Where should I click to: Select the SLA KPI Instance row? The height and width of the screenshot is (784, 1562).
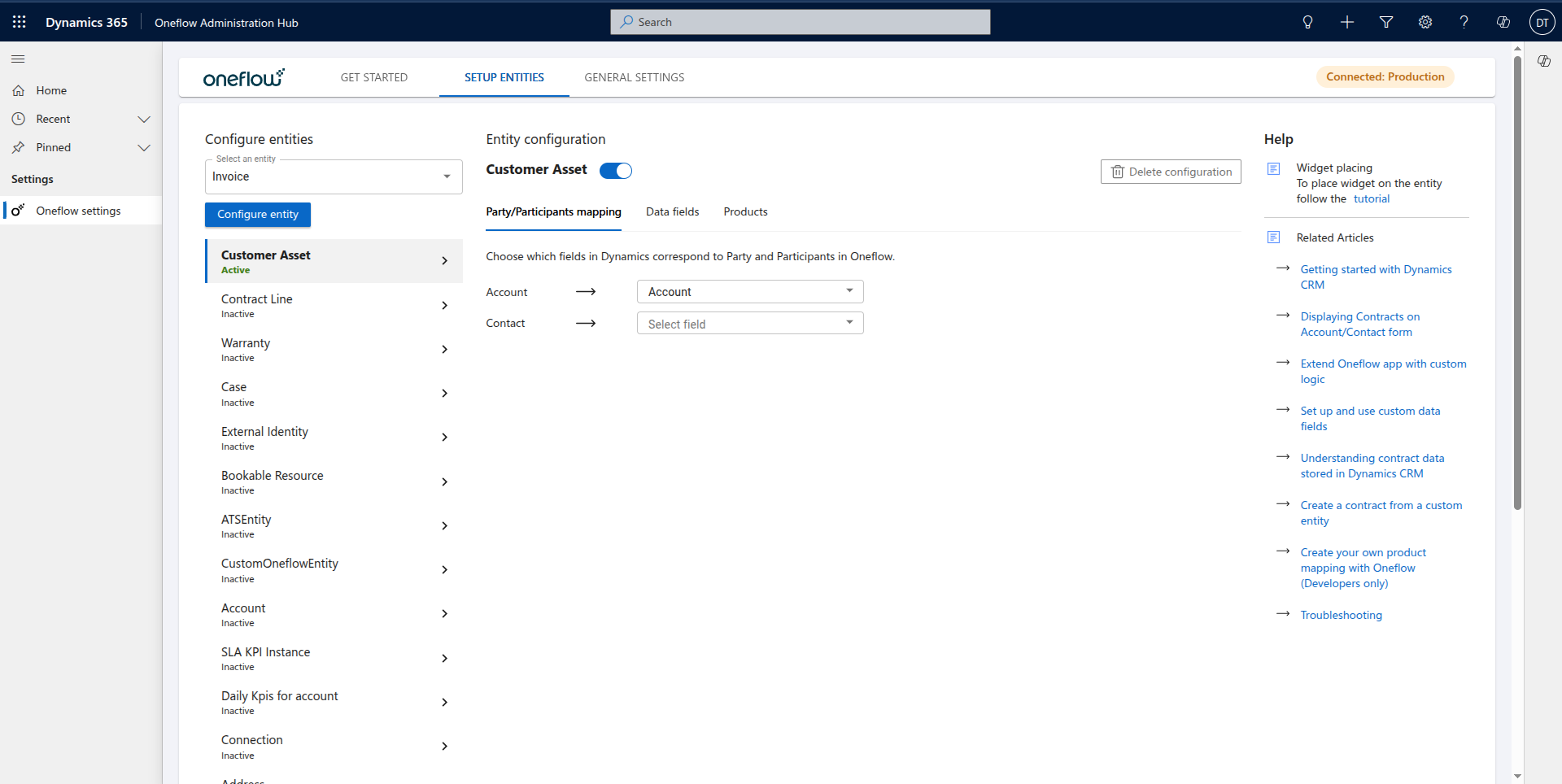click(x=334, y=658)
